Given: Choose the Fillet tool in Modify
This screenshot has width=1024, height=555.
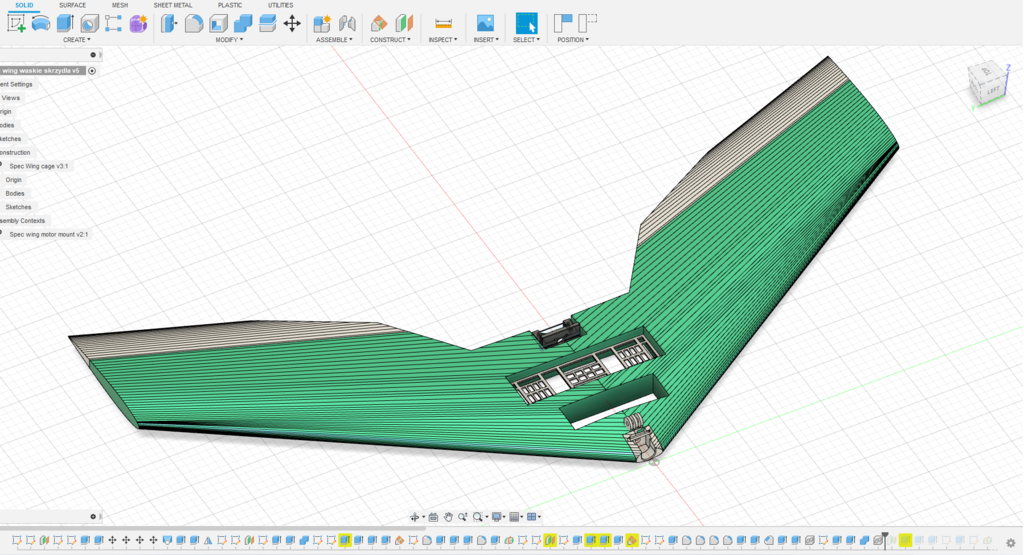Looking at the screenshot, I should click(x=194, y=23).
